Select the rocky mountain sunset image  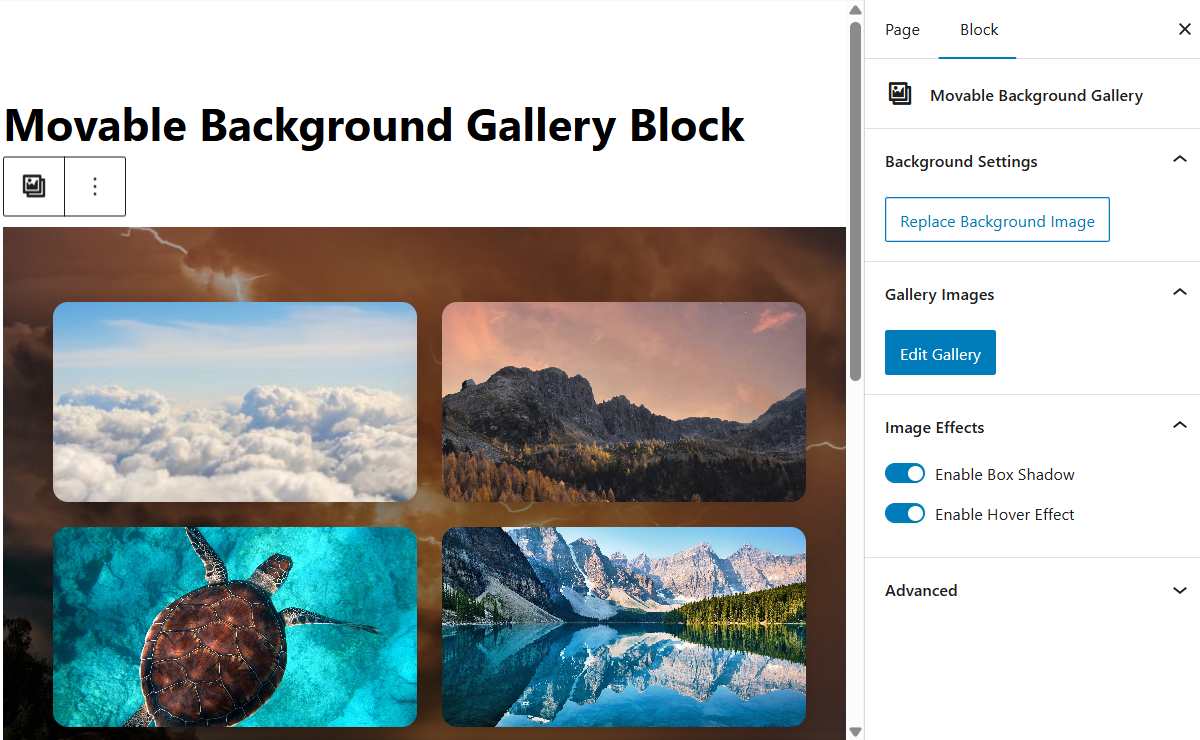point(624,402)
